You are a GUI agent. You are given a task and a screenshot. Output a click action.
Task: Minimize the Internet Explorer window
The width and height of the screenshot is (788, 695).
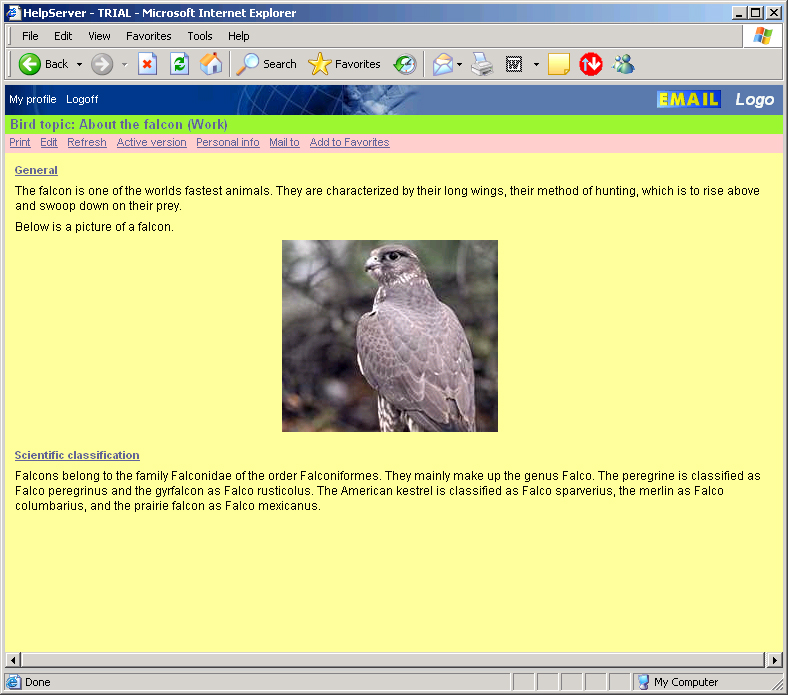click(x=738, y=13)
